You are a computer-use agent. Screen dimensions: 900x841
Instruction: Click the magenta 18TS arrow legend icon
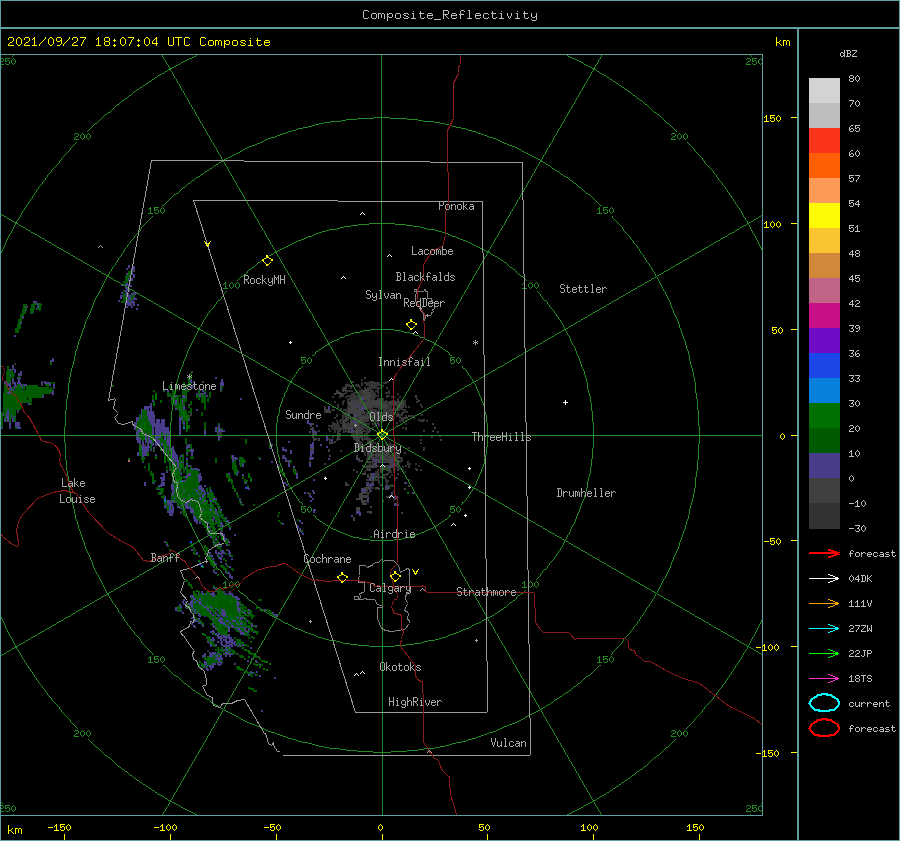click(x=824, y=679)
